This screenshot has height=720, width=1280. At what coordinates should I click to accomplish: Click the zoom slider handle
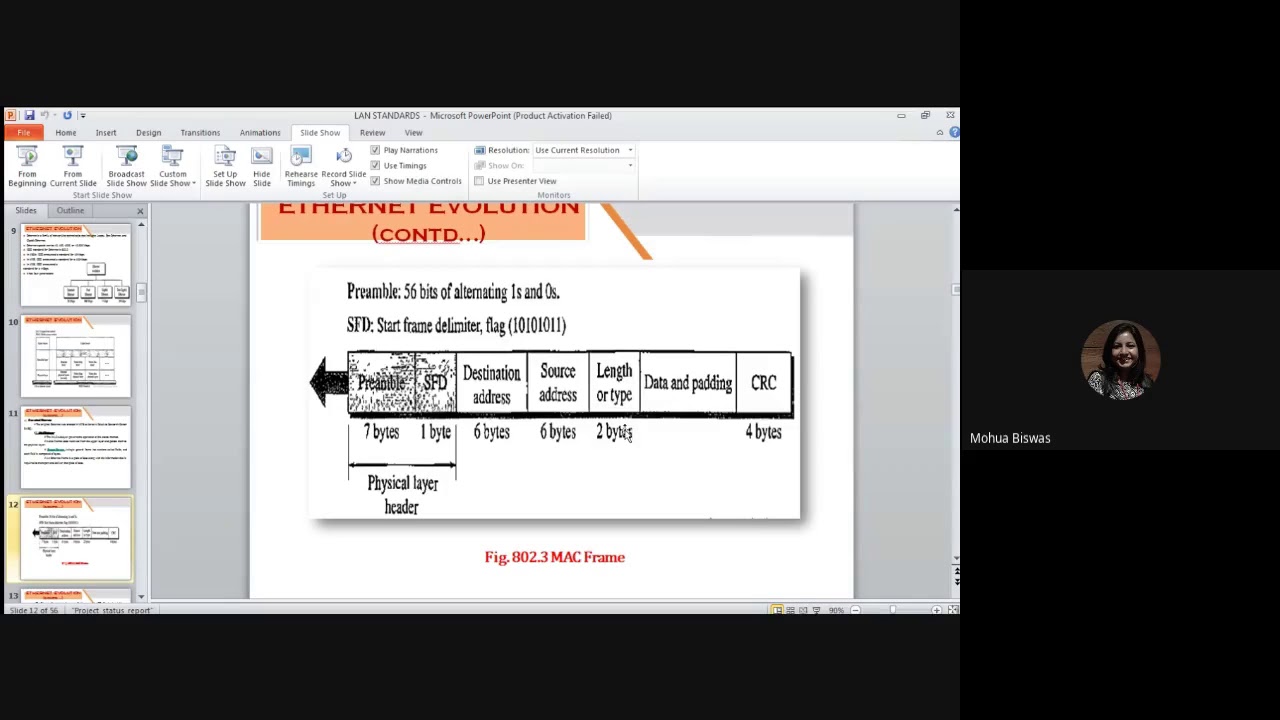coord(893,610)
